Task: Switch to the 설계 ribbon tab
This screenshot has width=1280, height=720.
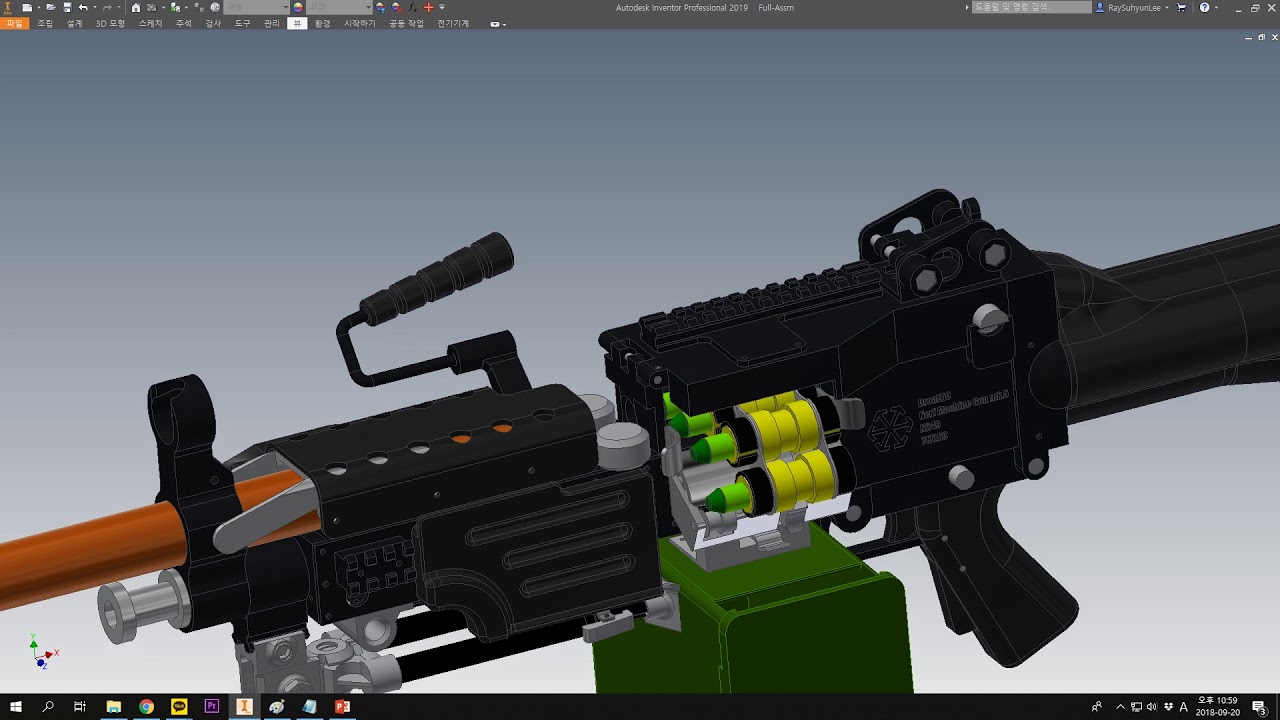Action: 75,23
